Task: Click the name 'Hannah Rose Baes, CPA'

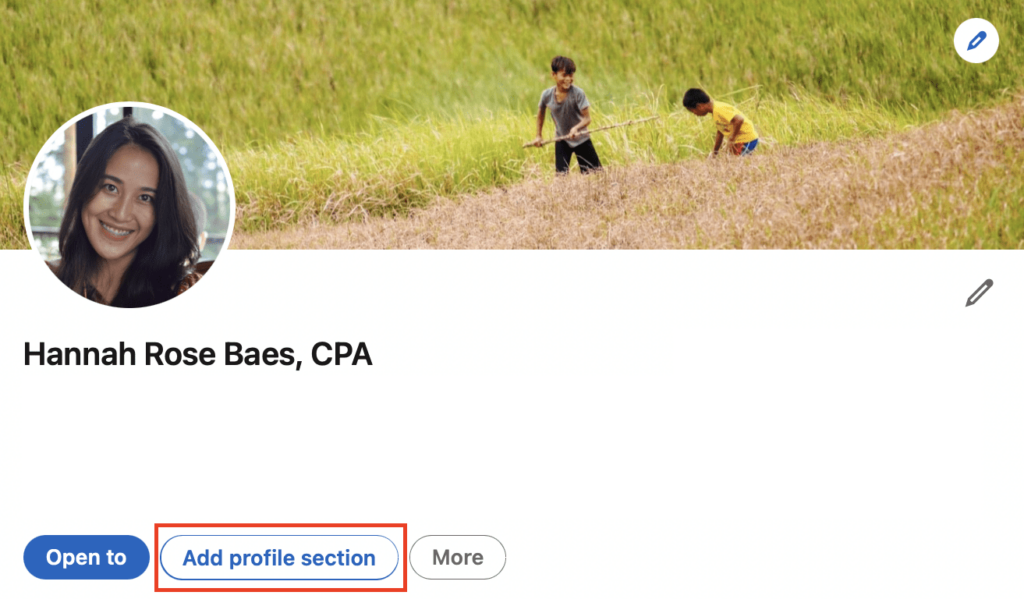Action: click(x=198, y=355)
